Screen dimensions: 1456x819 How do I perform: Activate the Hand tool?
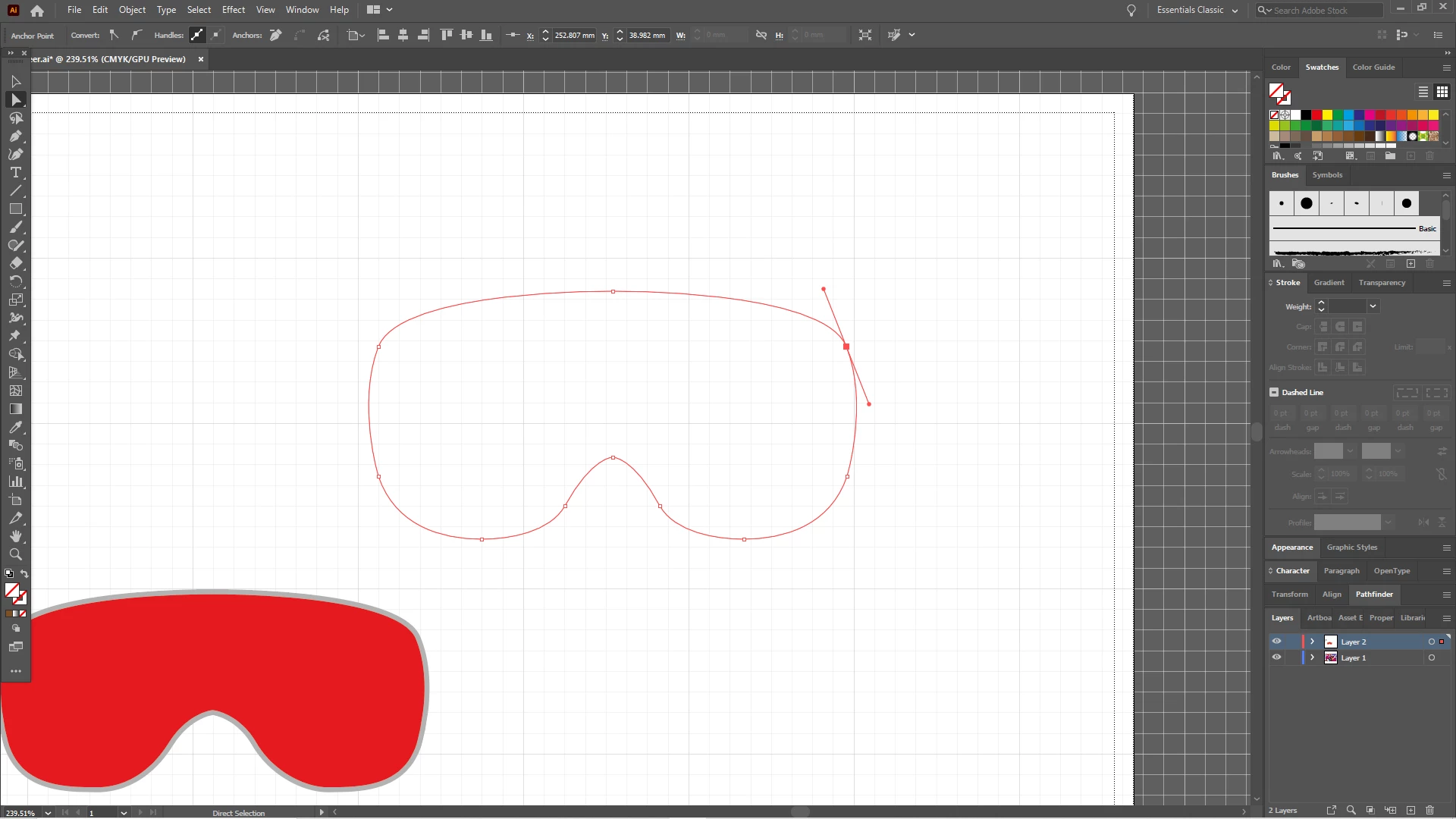[x=15, y=536]
